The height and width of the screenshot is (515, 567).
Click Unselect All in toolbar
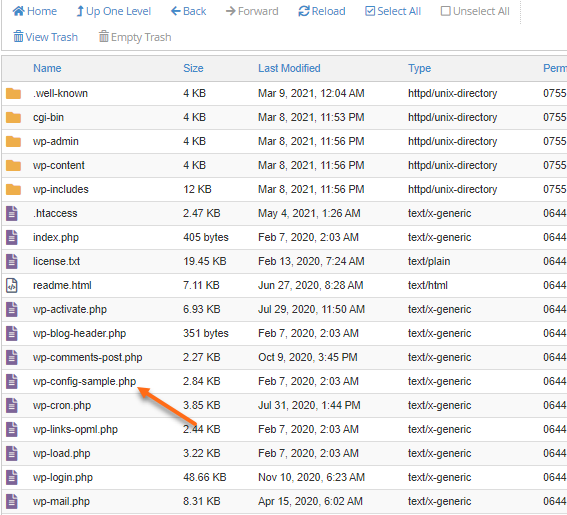475,11
